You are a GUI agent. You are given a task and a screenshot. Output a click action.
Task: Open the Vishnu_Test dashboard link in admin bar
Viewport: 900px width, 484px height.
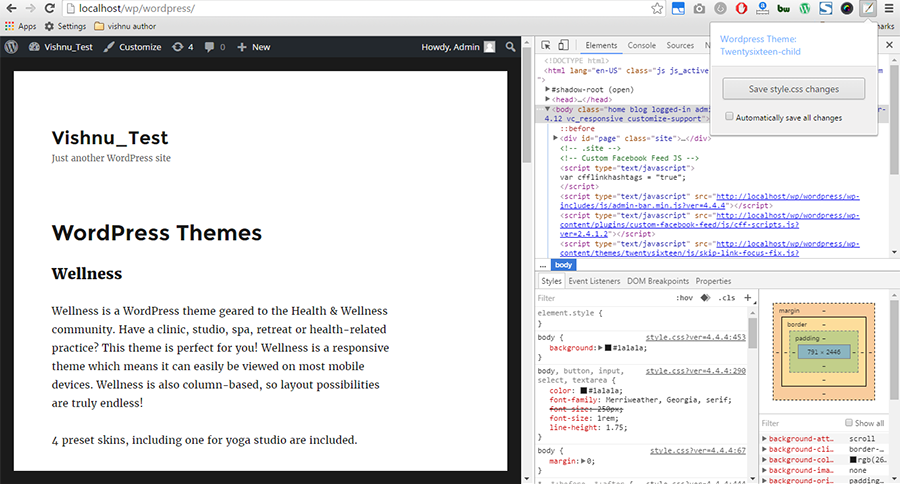click(61, 47)
